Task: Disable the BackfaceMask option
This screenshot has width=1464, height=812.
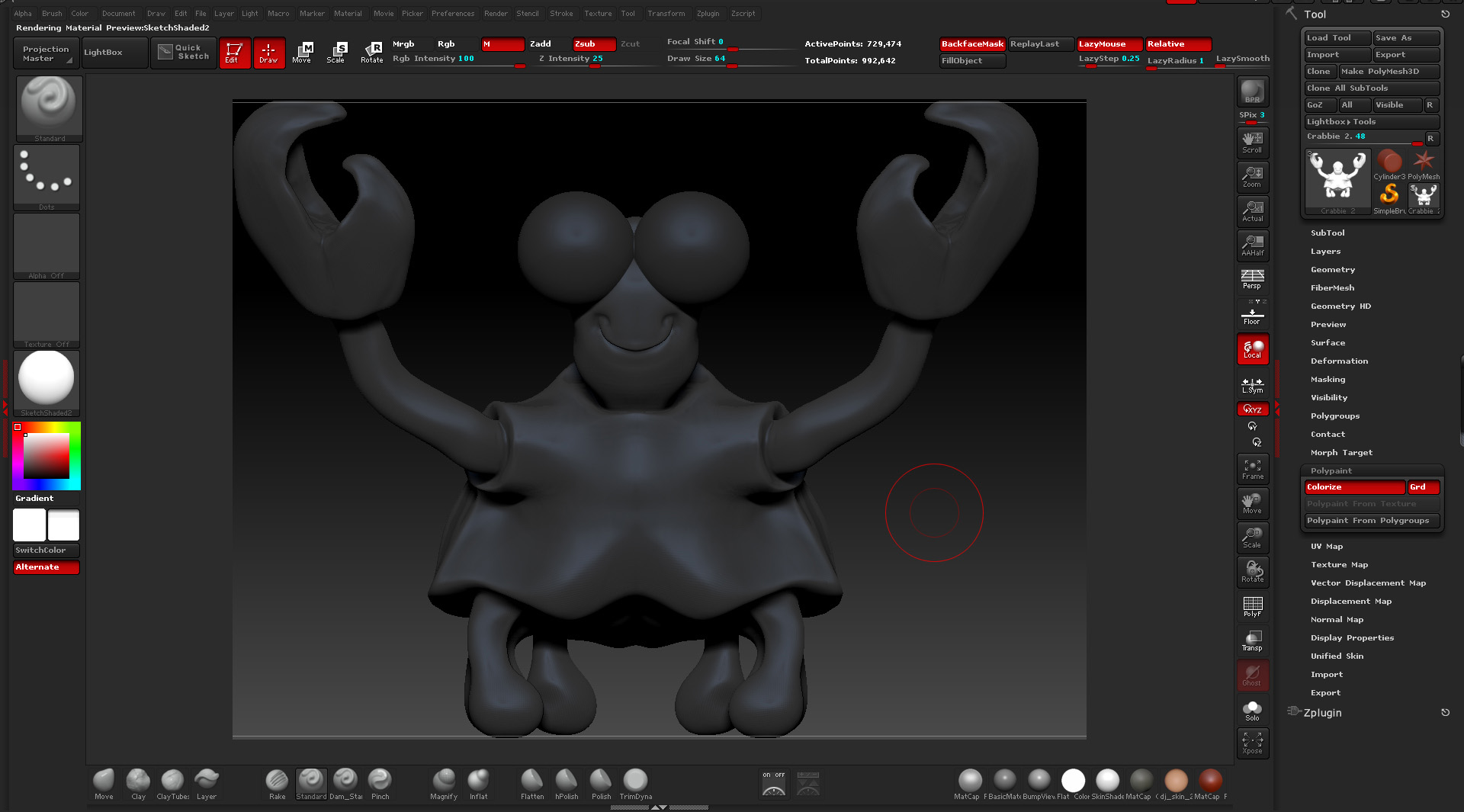Action: (973, 44)
